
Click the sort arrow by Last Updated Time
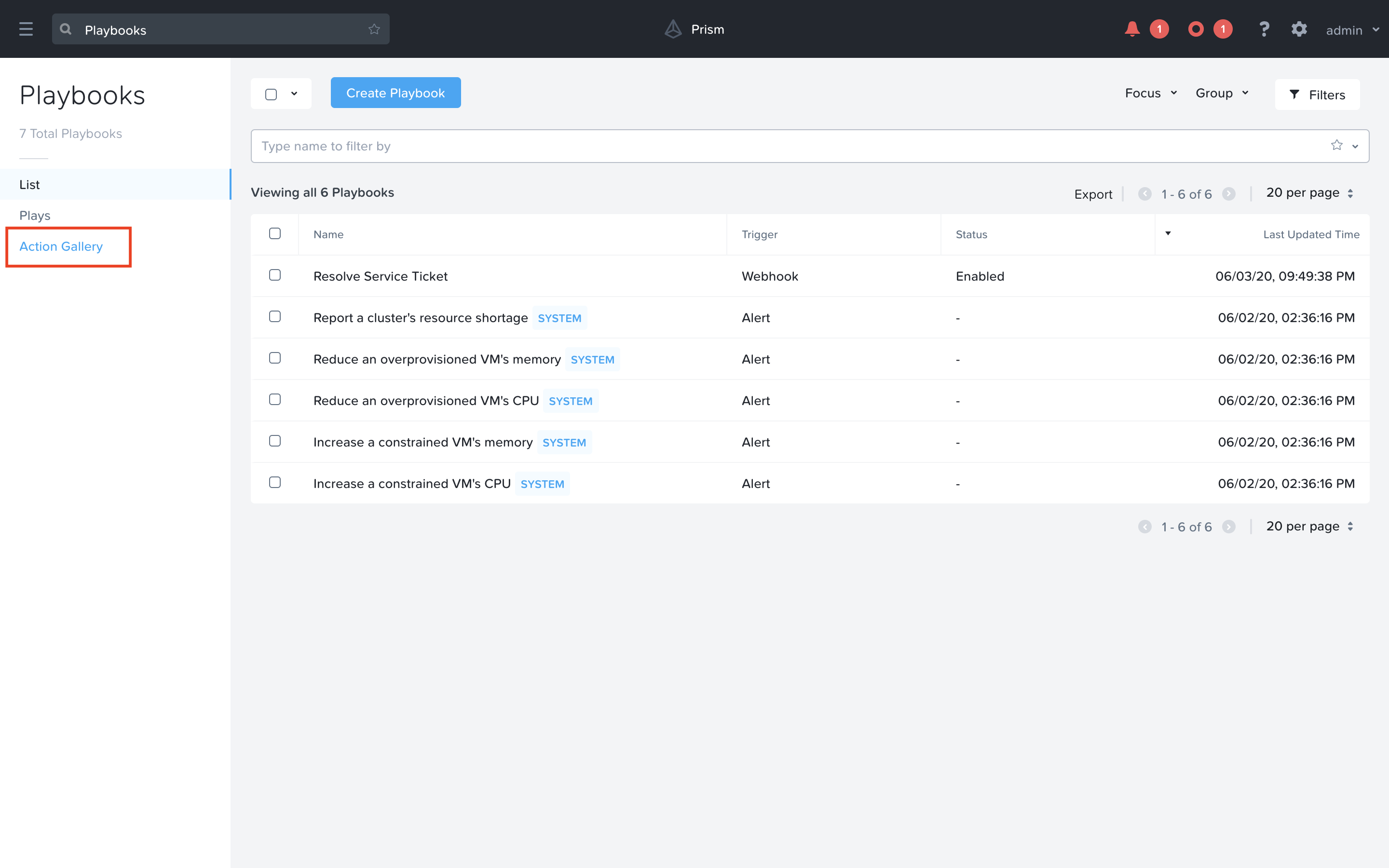(1168, 233)
